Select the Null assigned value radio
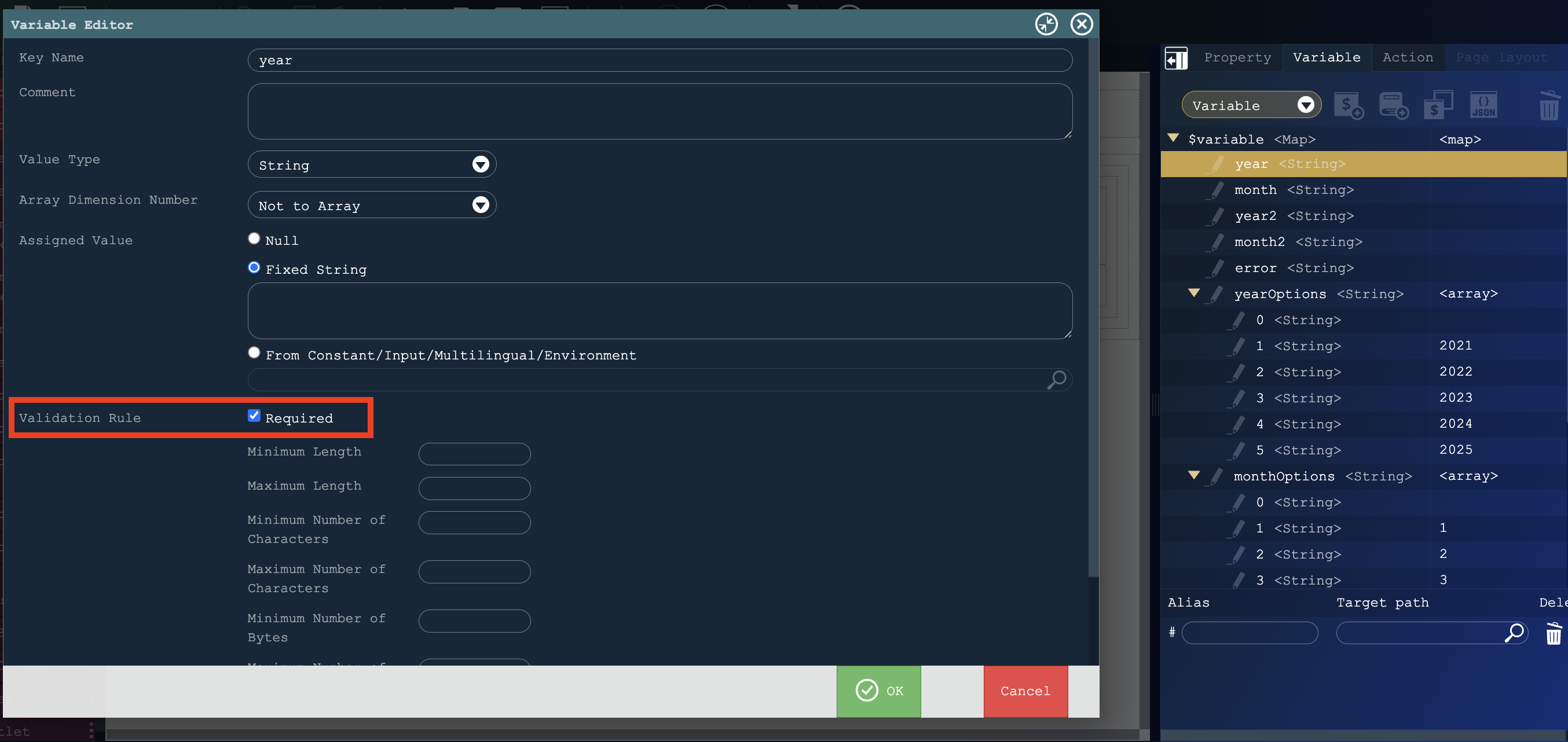The image size is (1568, 742). pyautogui.click(x=254, y=239)
